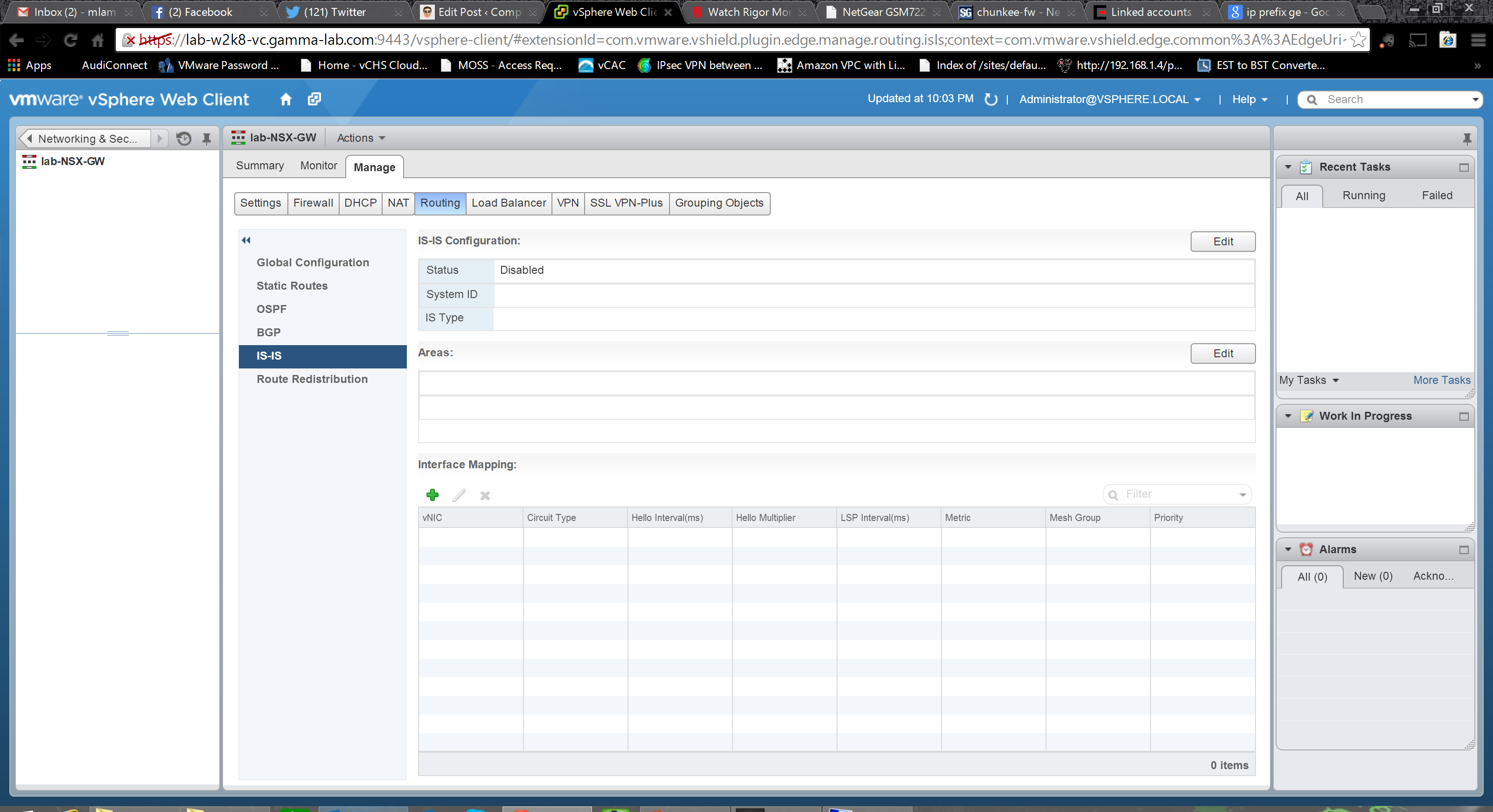
Task: Click the delete X icon above table
Action: [x=485, y=495]
